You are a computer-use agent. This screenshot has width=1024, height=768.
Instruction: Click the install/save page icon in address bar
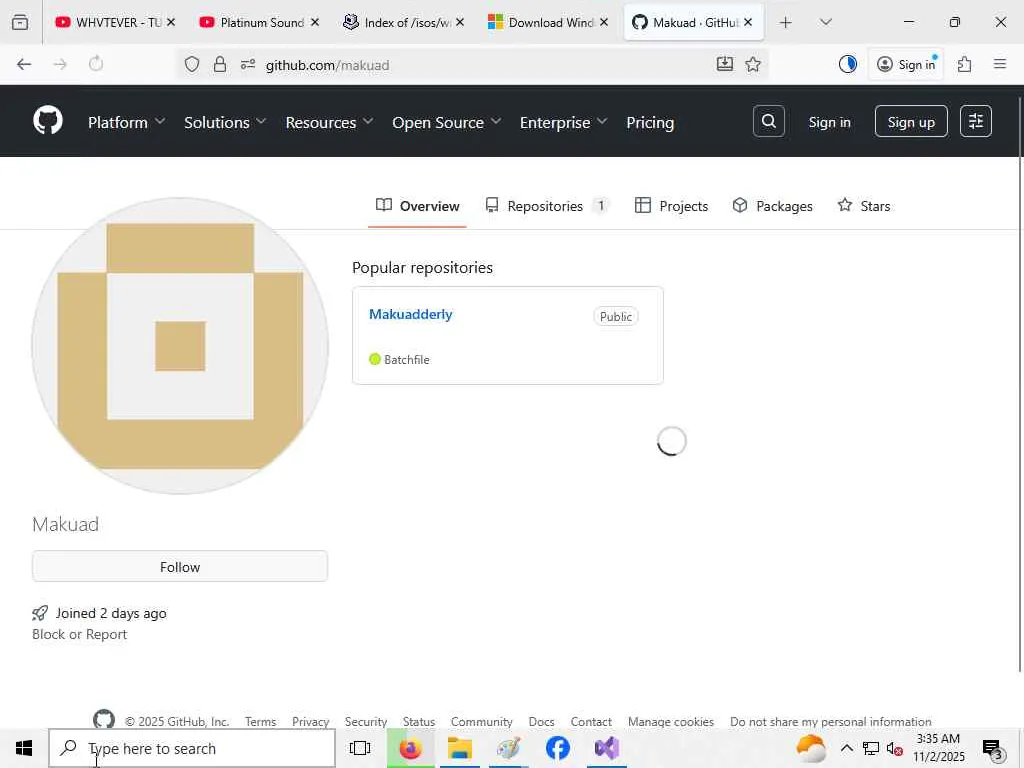point(725,64)
